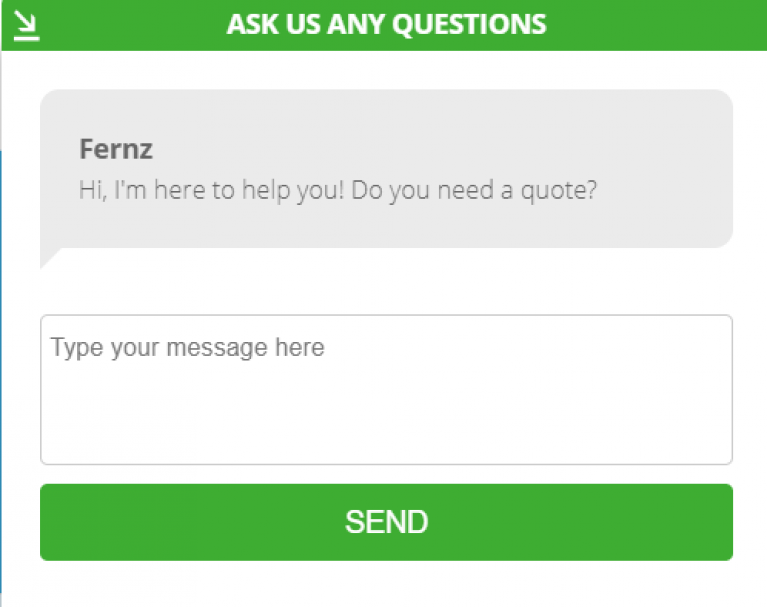
Task: Click the "ASK US ANY QUESTIONS" header title
Action: pos(386,24)
